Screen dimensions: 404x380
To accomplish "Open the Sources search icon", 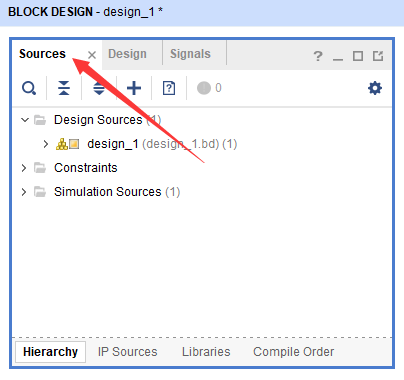I will point(29,88).
